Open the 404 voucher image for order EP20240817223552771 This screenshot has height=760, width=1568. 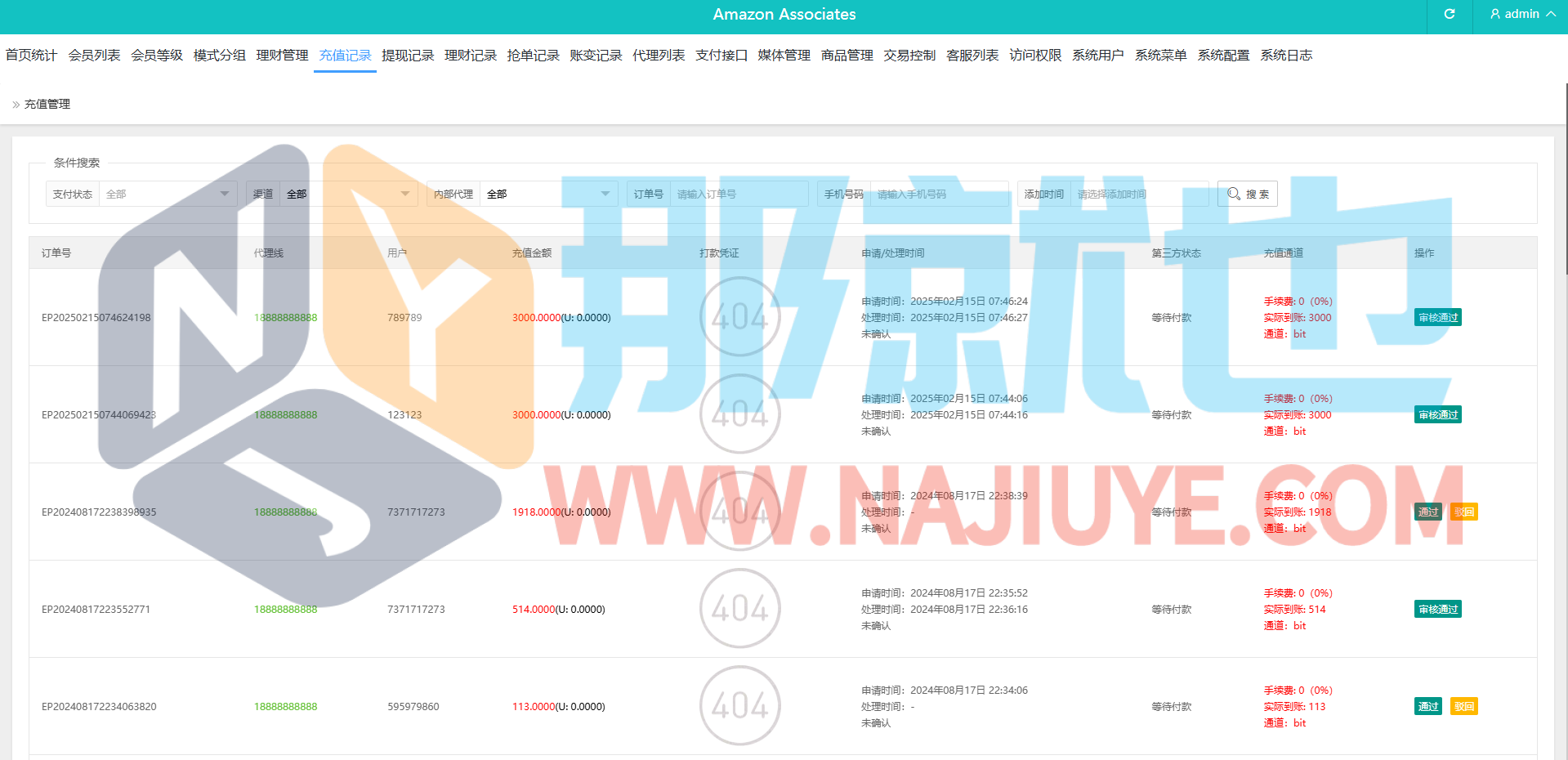[739, 609]
